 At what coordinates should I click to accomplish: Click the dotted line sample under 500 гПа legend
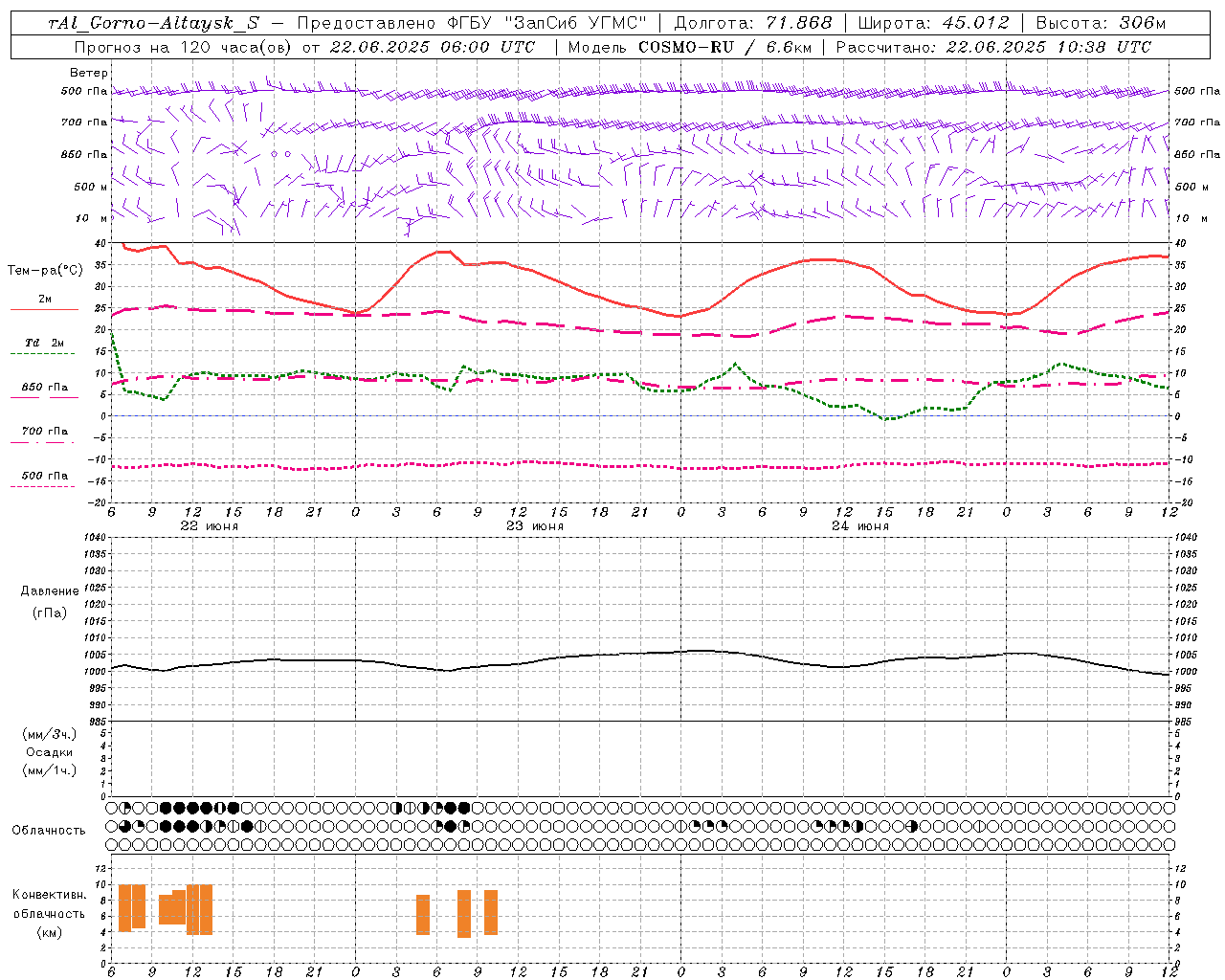43,486
